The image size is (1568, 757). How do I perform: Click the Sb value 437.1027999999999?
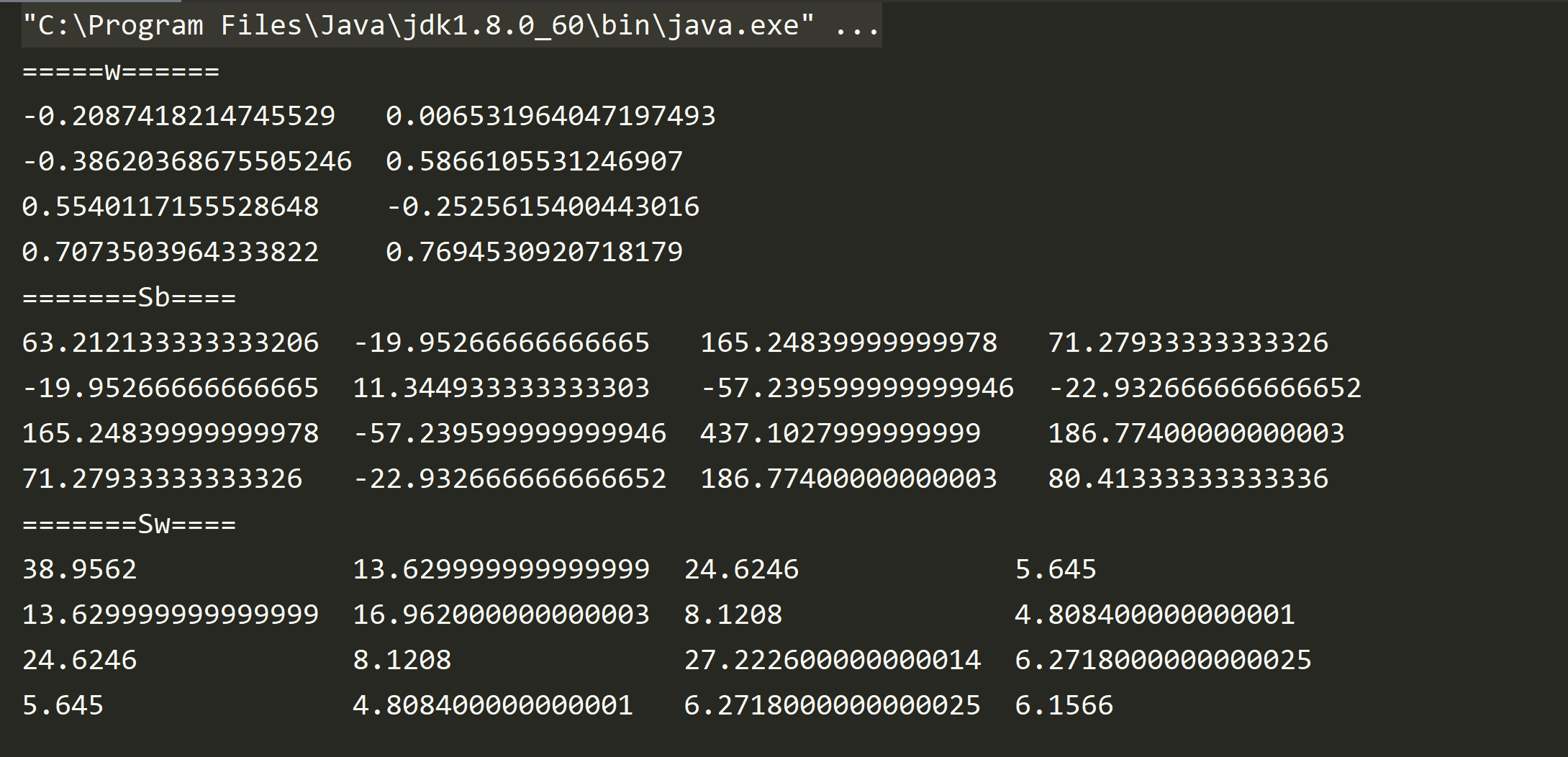tap(840, 433)
